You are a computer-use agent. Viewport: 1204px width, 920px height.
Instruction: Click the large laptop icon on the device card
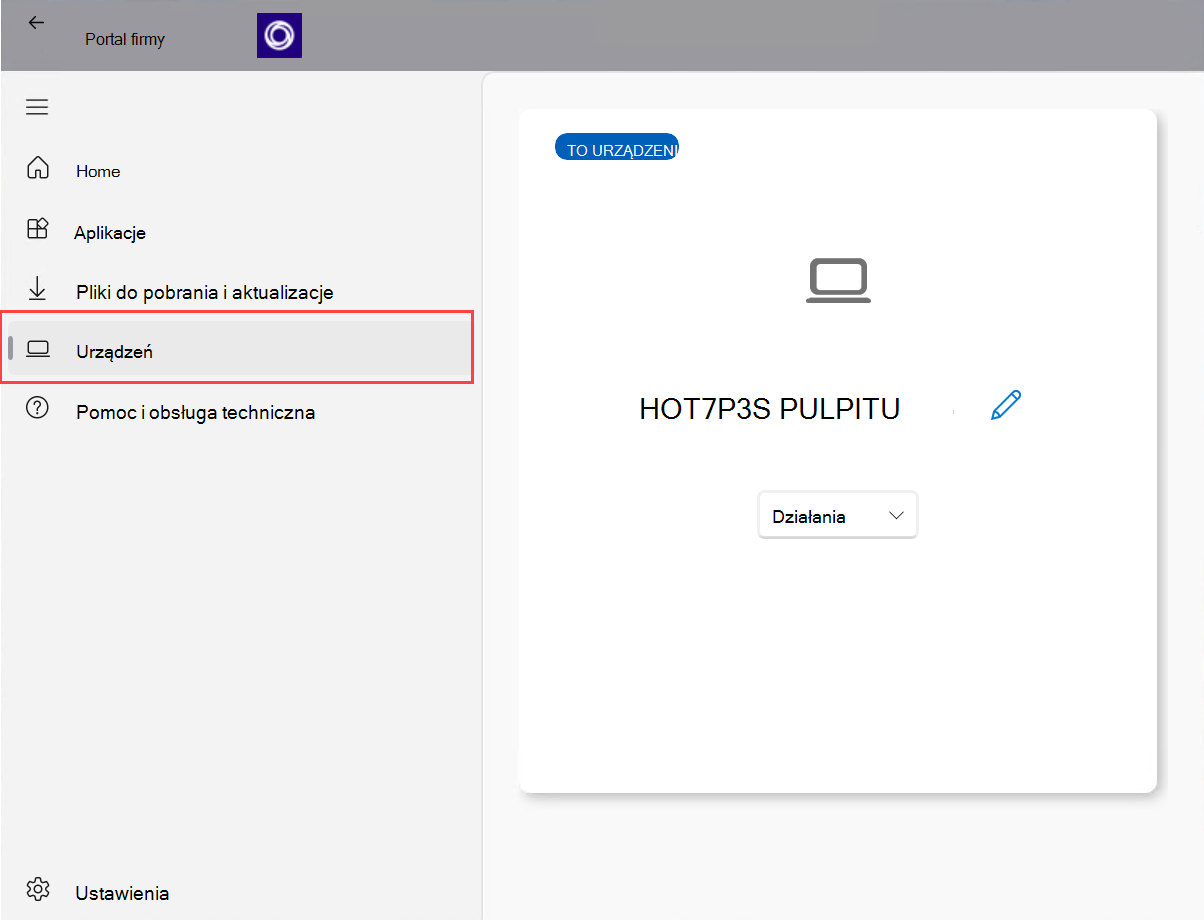coord(838,280)
